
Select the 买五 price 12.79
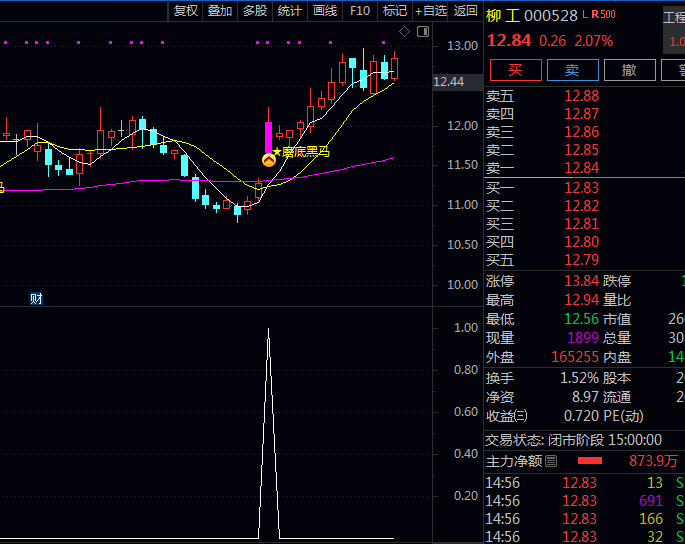[x=581, y=260]
